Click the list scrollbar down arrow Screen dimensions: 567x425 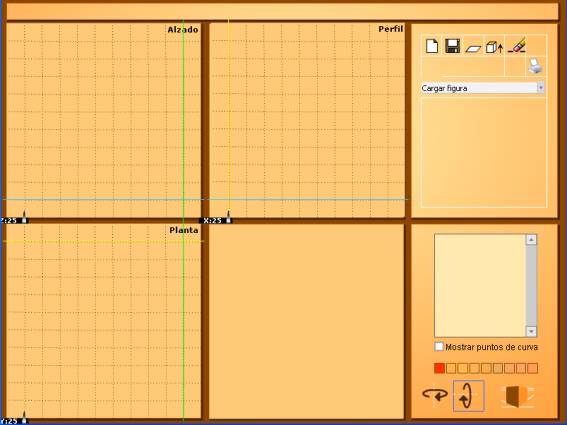531,331
